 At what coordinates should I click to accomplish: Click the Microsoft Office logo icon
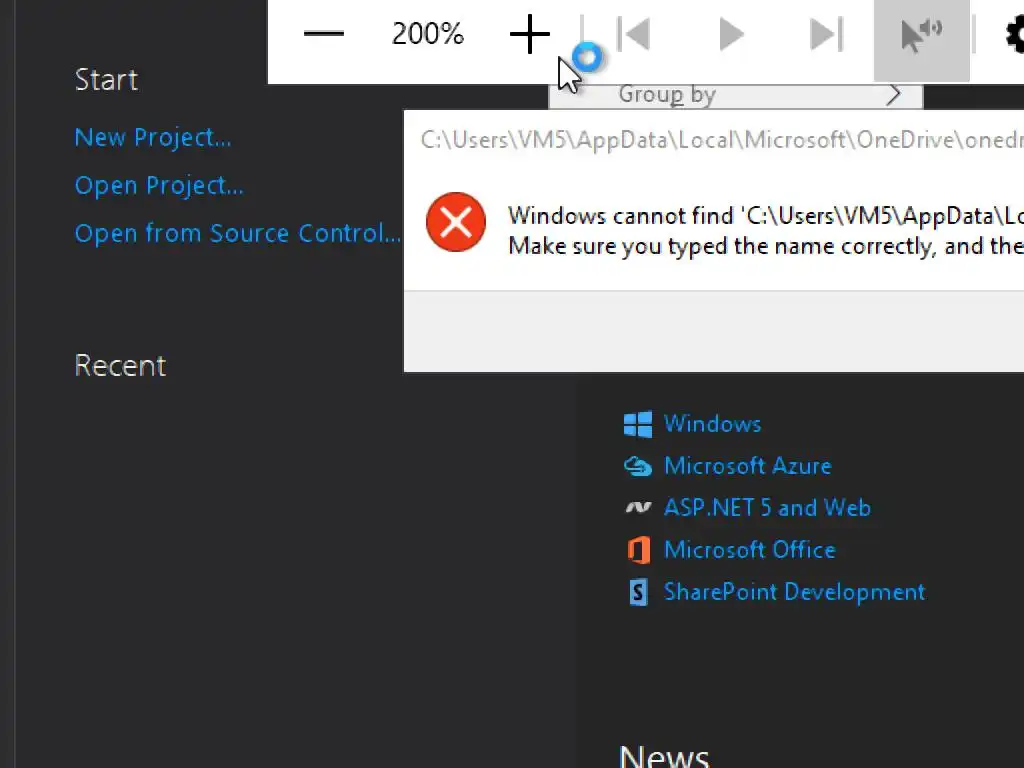click(638, 550)
